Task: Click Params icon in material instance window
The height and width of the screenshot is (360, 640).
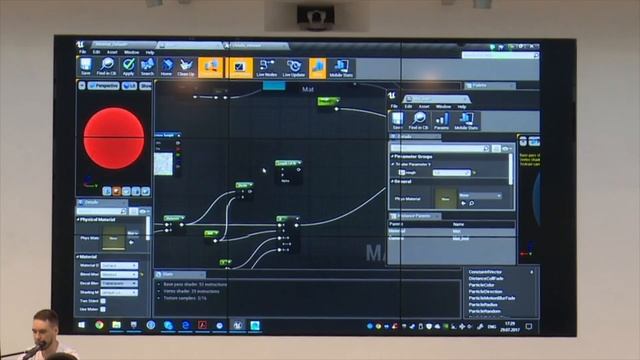Action: pyautogui.click(x=441, y=121)
